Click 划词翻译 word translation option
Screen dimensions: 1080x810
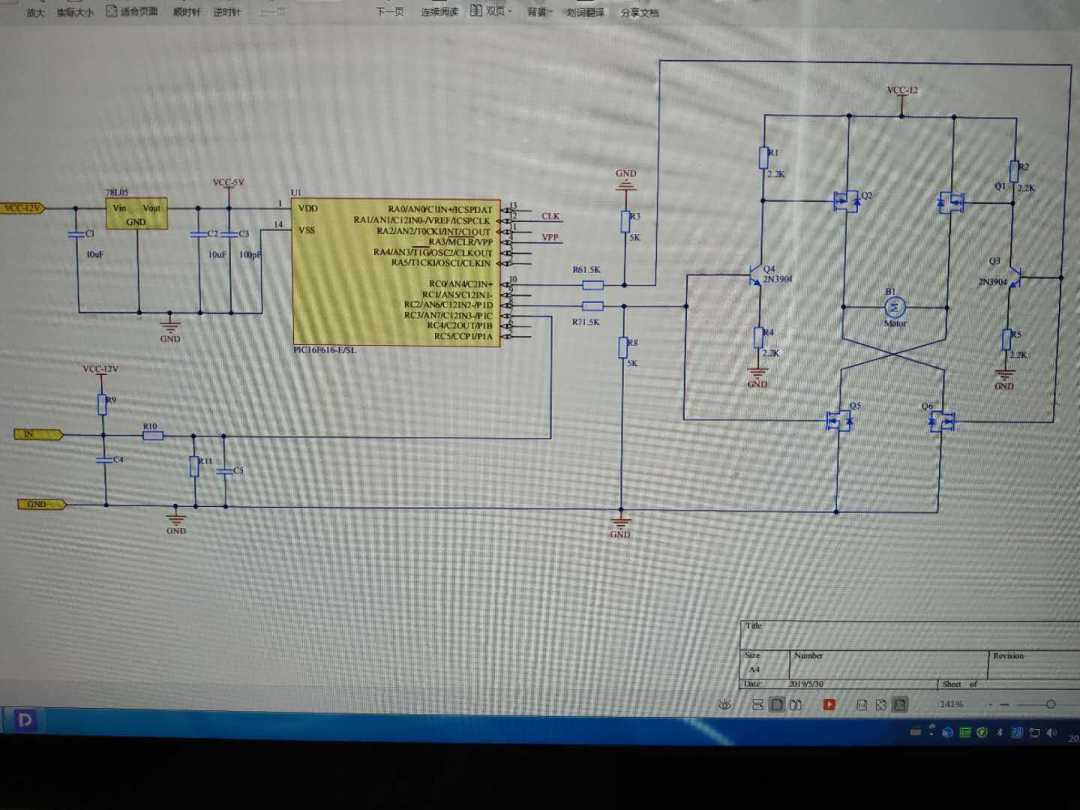(585, 13)
